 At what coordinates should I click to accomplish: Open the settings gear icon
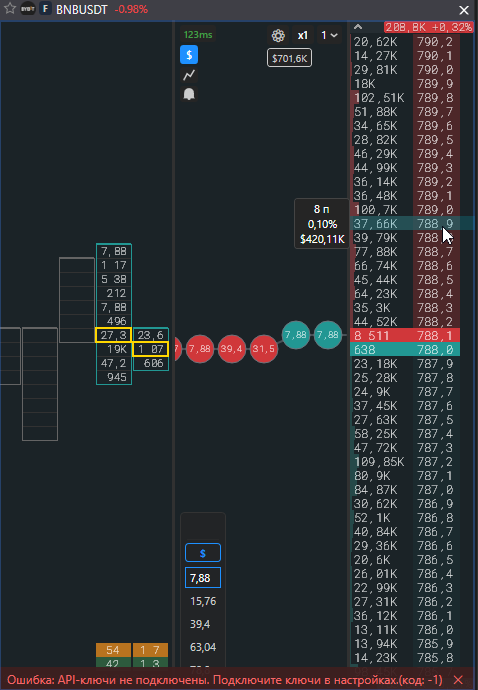(278, 35)
